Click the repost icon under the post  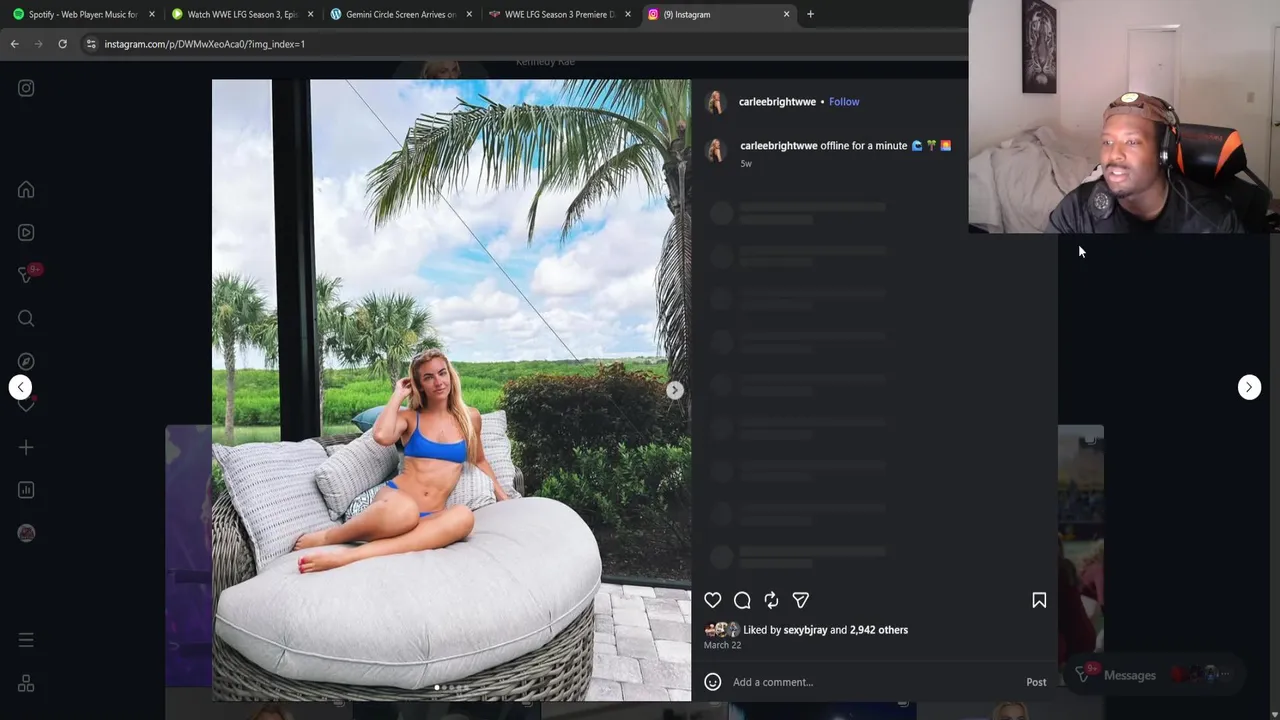(x=771, y=600)
